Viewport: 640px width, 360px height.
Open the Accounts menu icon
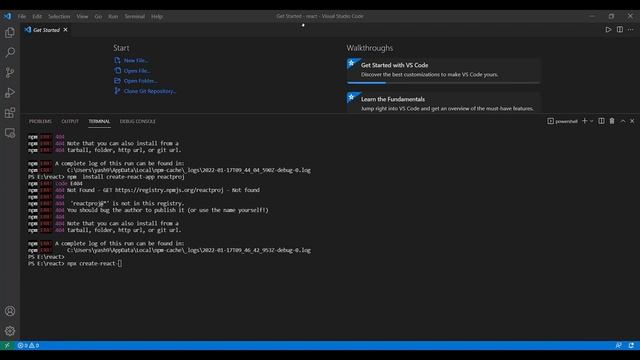[x=10, y=311]
